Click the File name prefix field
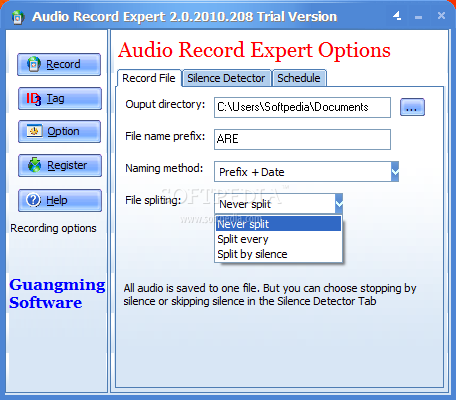This screenshot has height=400, width=456. 302,139
